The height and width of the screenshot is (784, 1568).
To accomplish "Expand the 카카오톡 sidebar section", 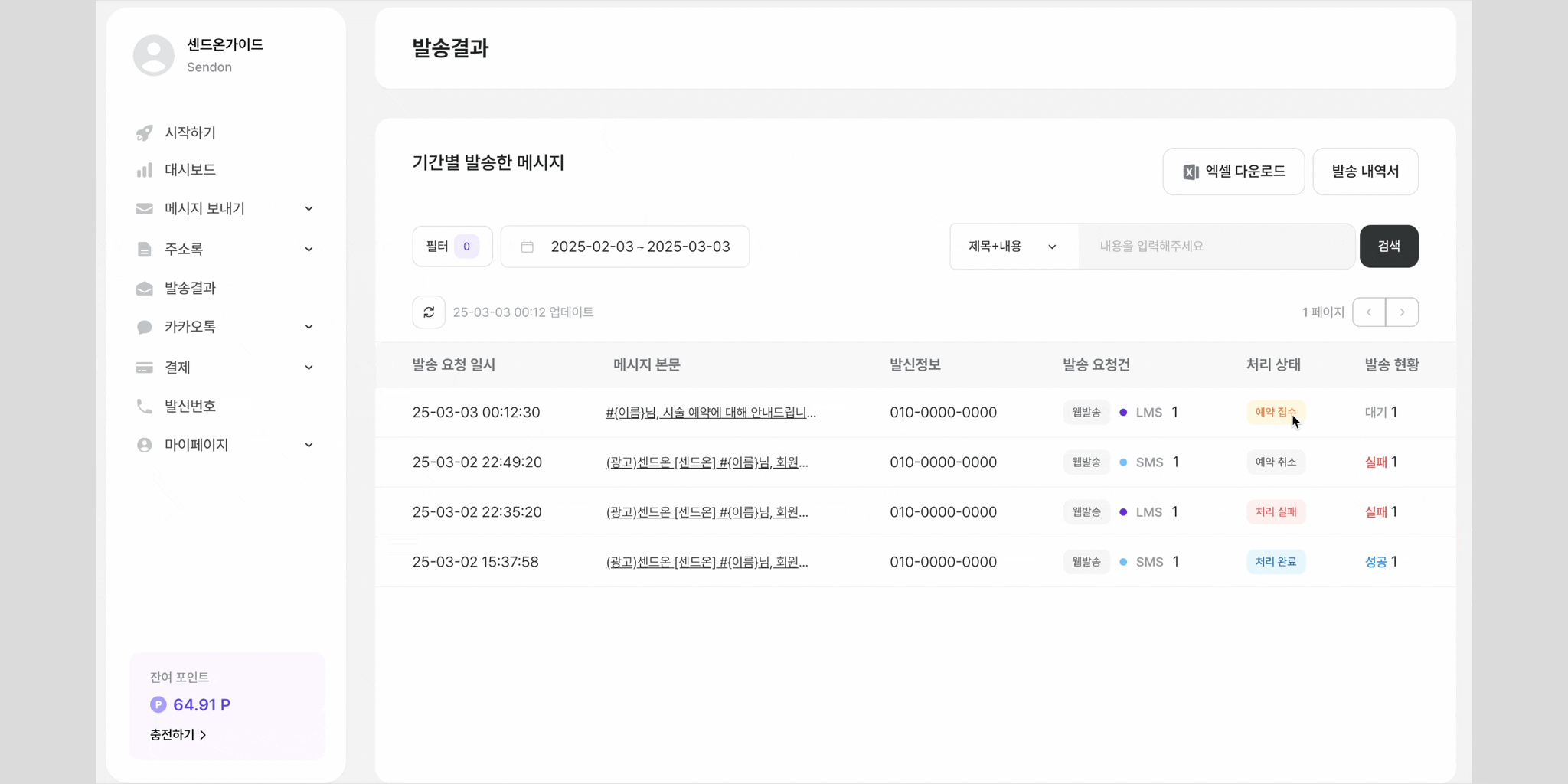I will pos(309,327).
